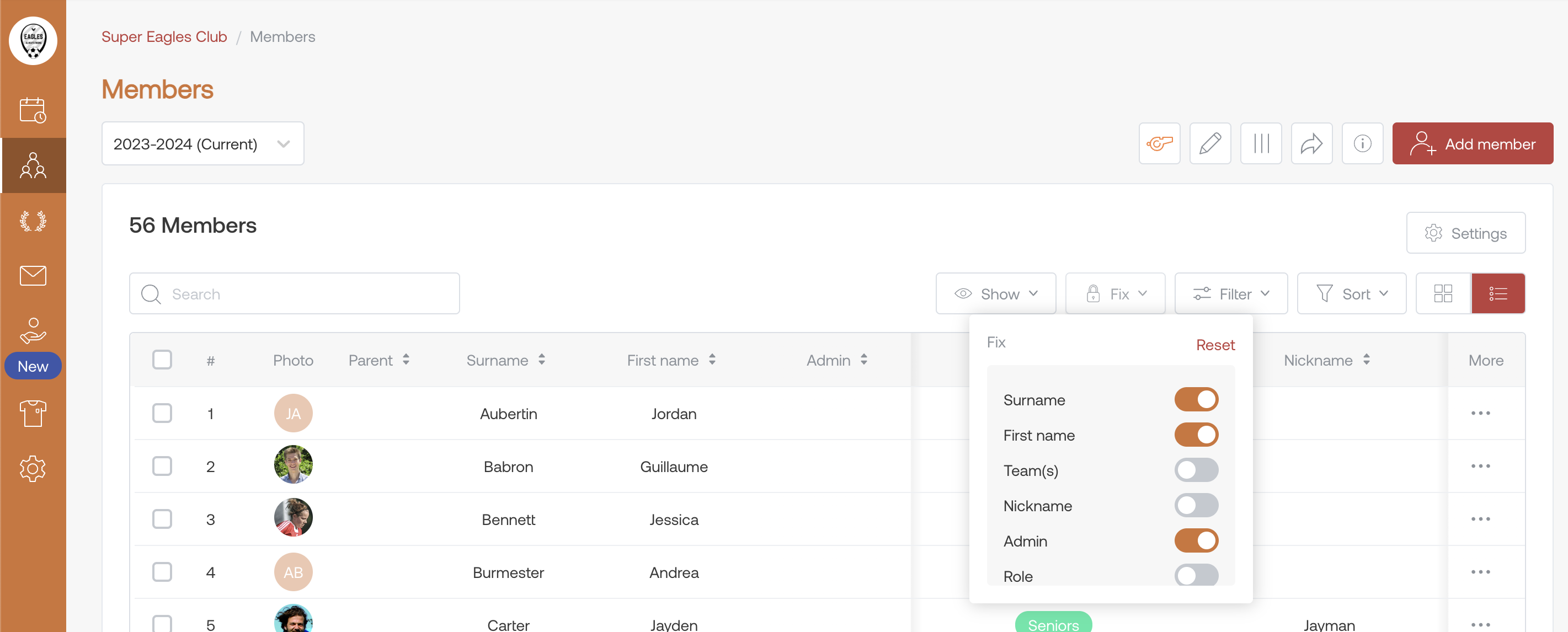Sort by First name column arrows

click(712, 360)
